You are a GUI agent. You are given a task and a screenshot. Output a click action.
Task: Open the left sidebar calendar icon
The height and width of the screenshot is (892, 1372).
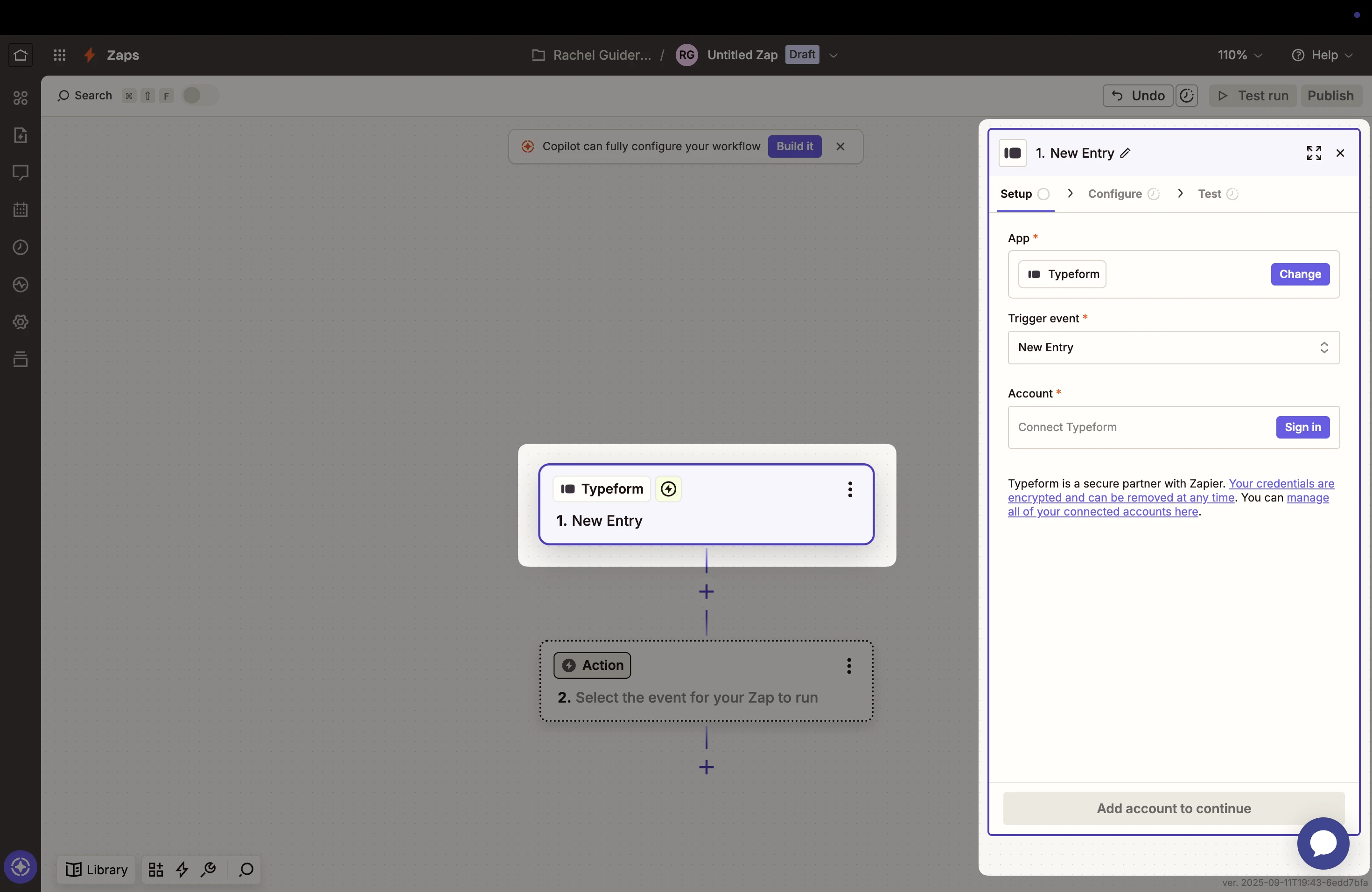pos(20,210)
